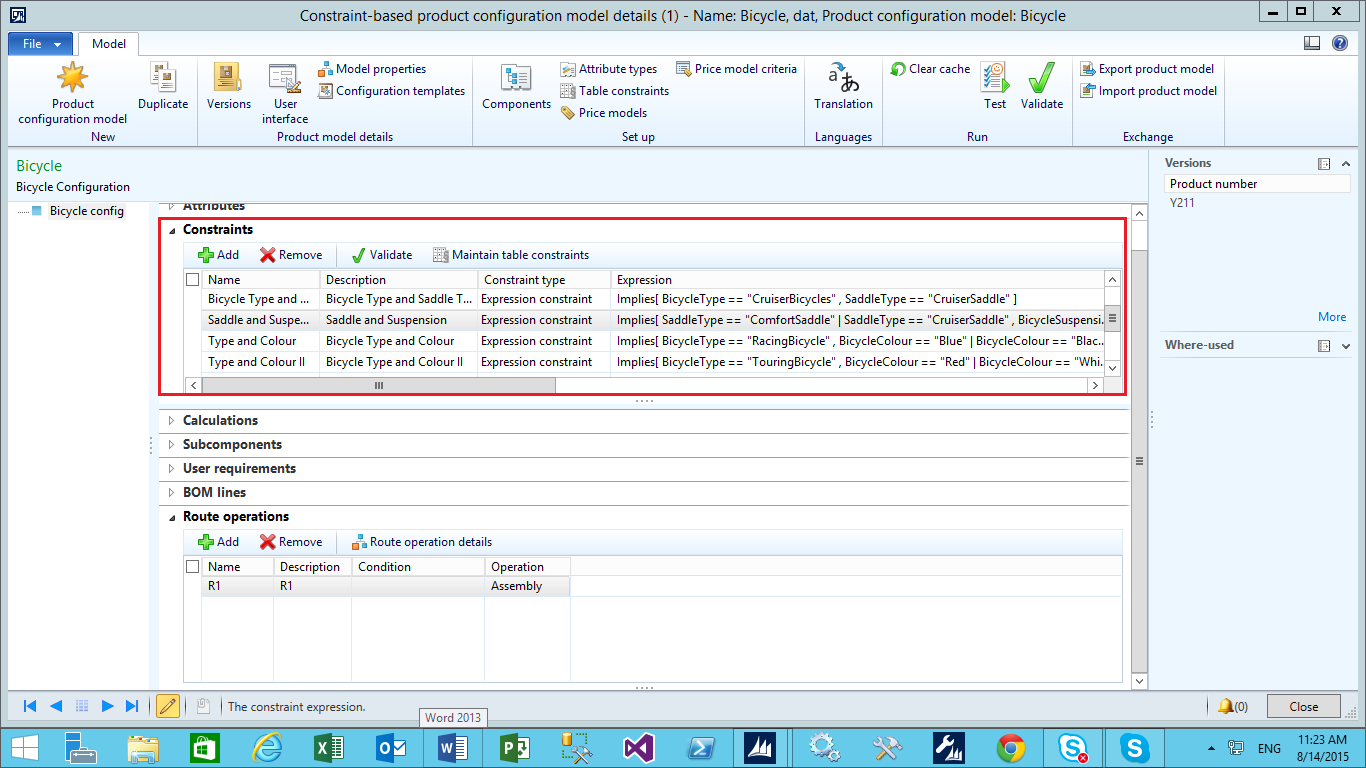Open Route operation details
The width and height of the screenshot is (1366, 768).
(421, 542)
